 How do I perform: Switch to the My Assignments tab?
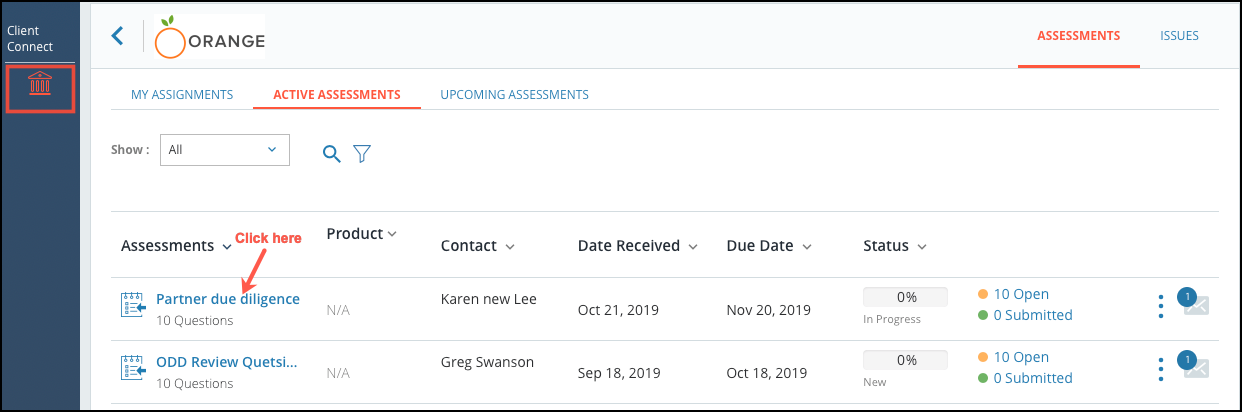point(182,95)
